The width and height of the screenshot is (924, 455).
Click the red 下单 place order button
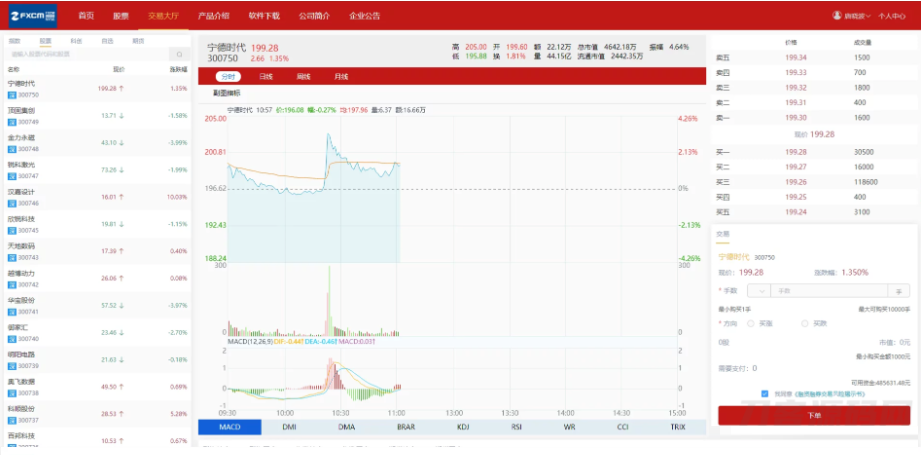[814, 416]
